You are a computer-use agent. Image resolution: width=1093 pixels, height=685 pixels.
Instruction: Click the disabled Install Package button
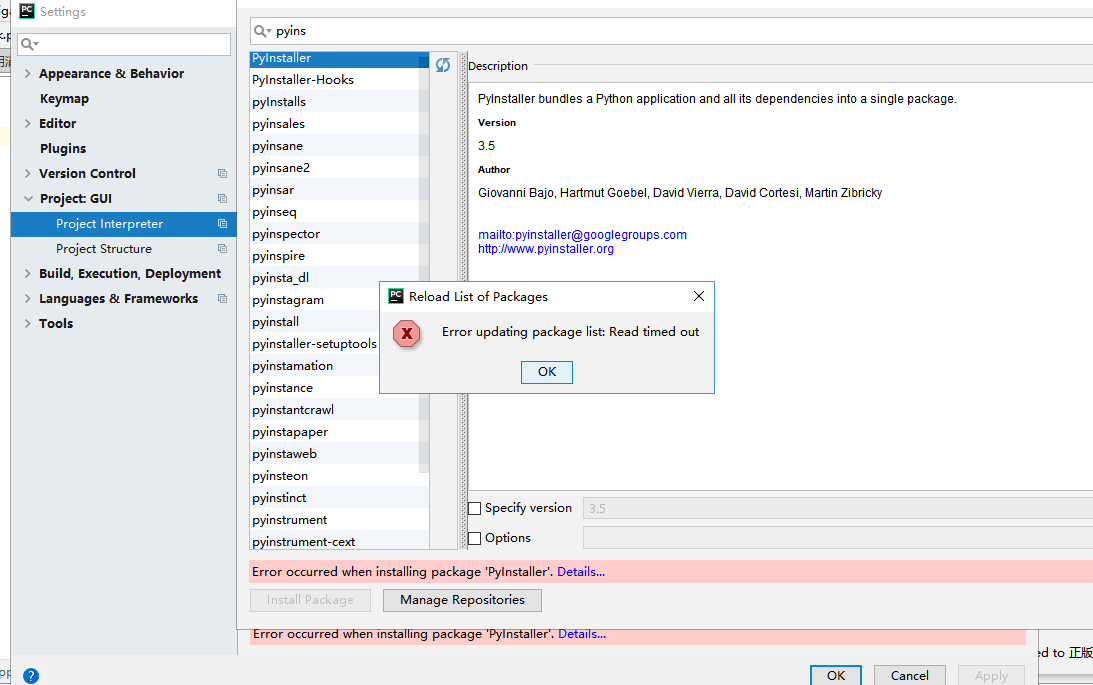click(310, 600)
